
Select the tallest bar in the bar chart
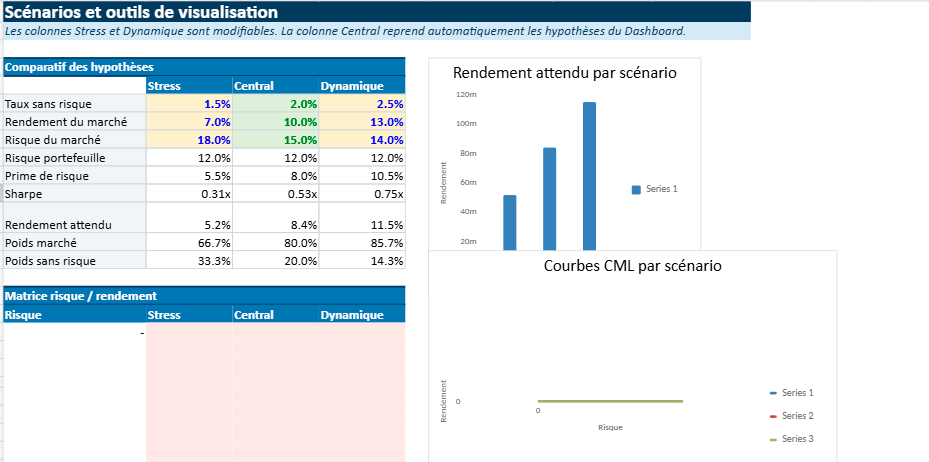pyautogui.click(x=589, y=175)
